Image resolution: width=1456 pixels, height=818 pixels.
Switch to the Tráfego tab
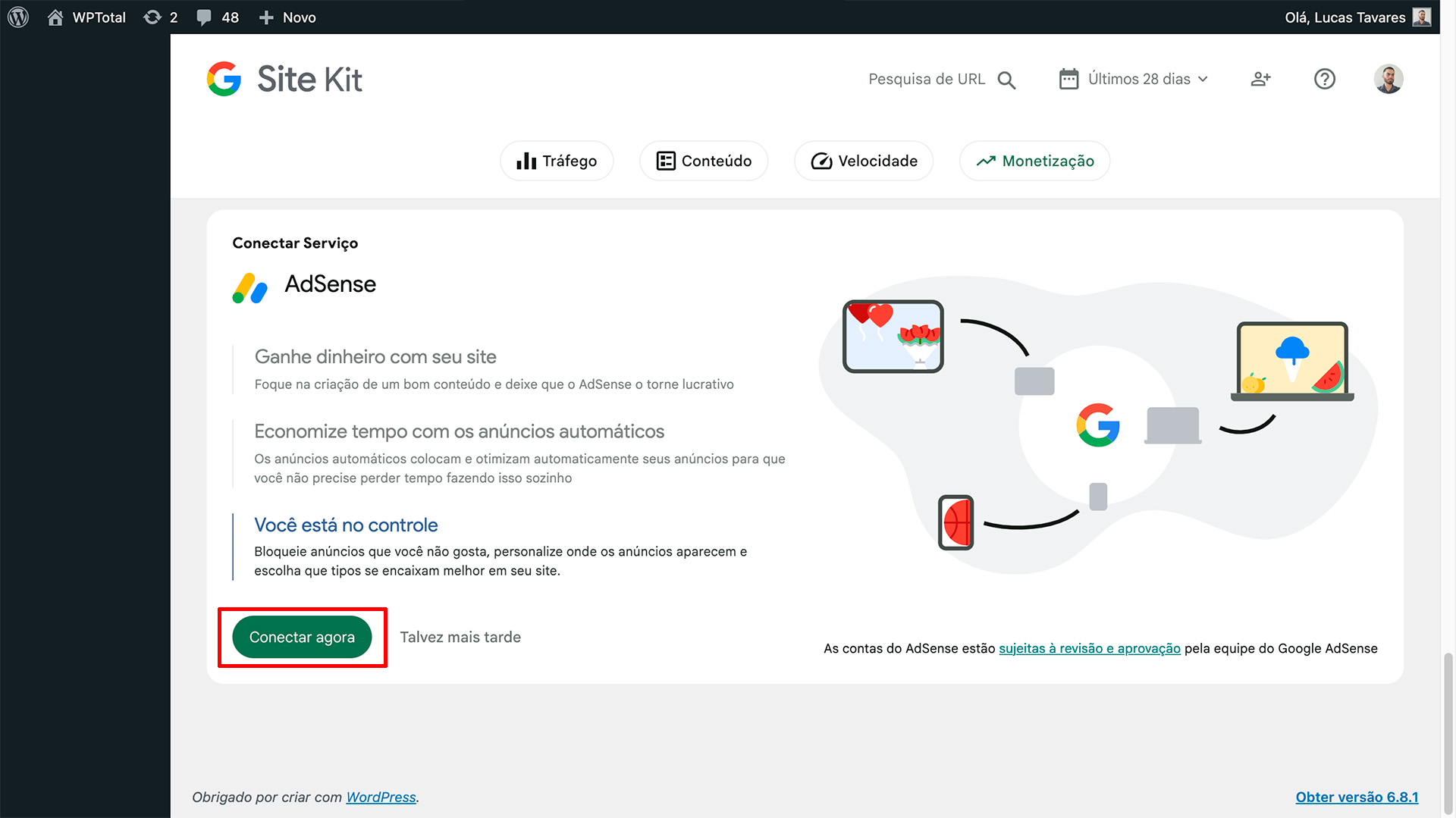557,161
